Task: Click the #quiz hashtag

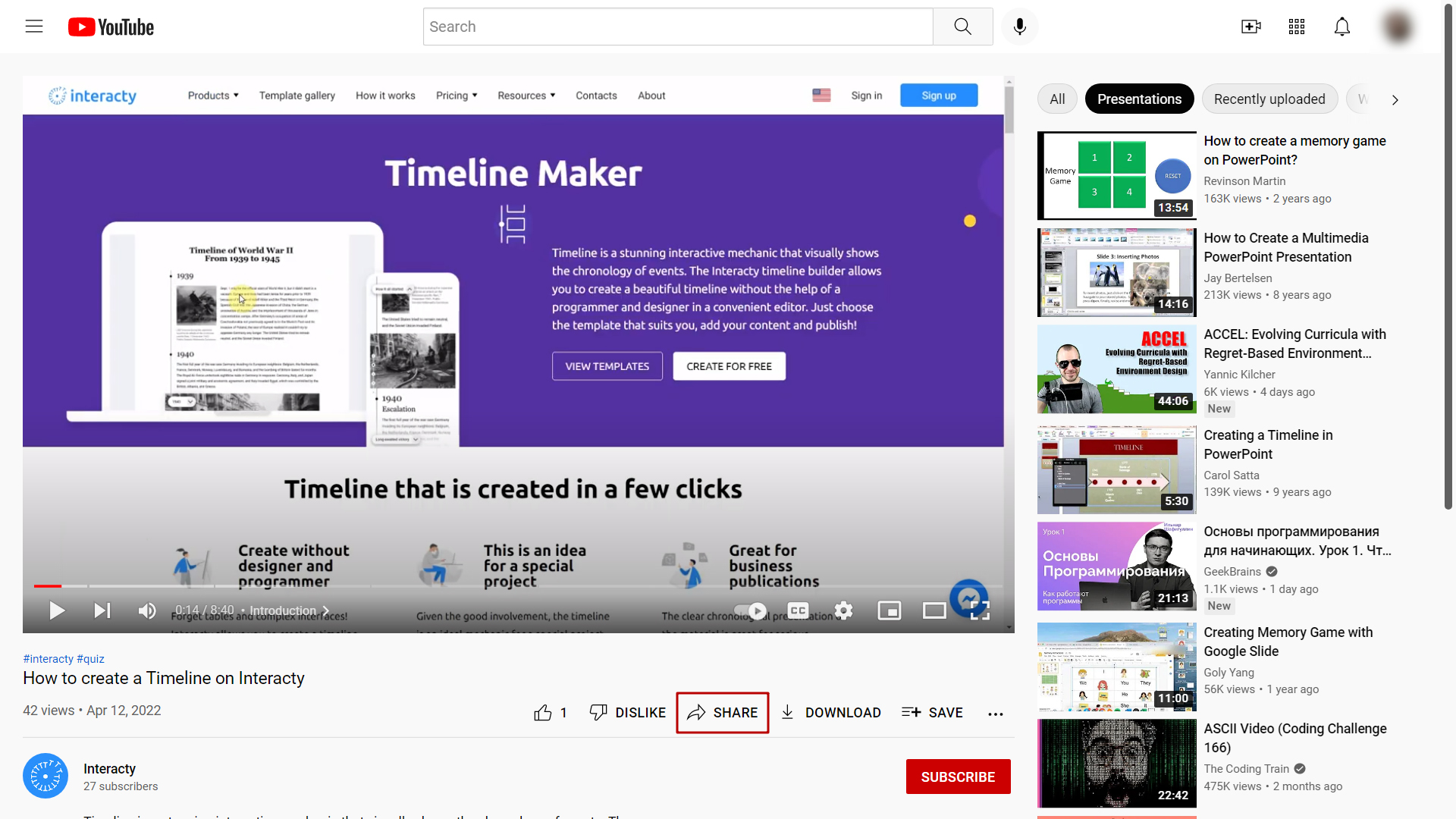Action: pyautogui.click(x=90, y=658)
